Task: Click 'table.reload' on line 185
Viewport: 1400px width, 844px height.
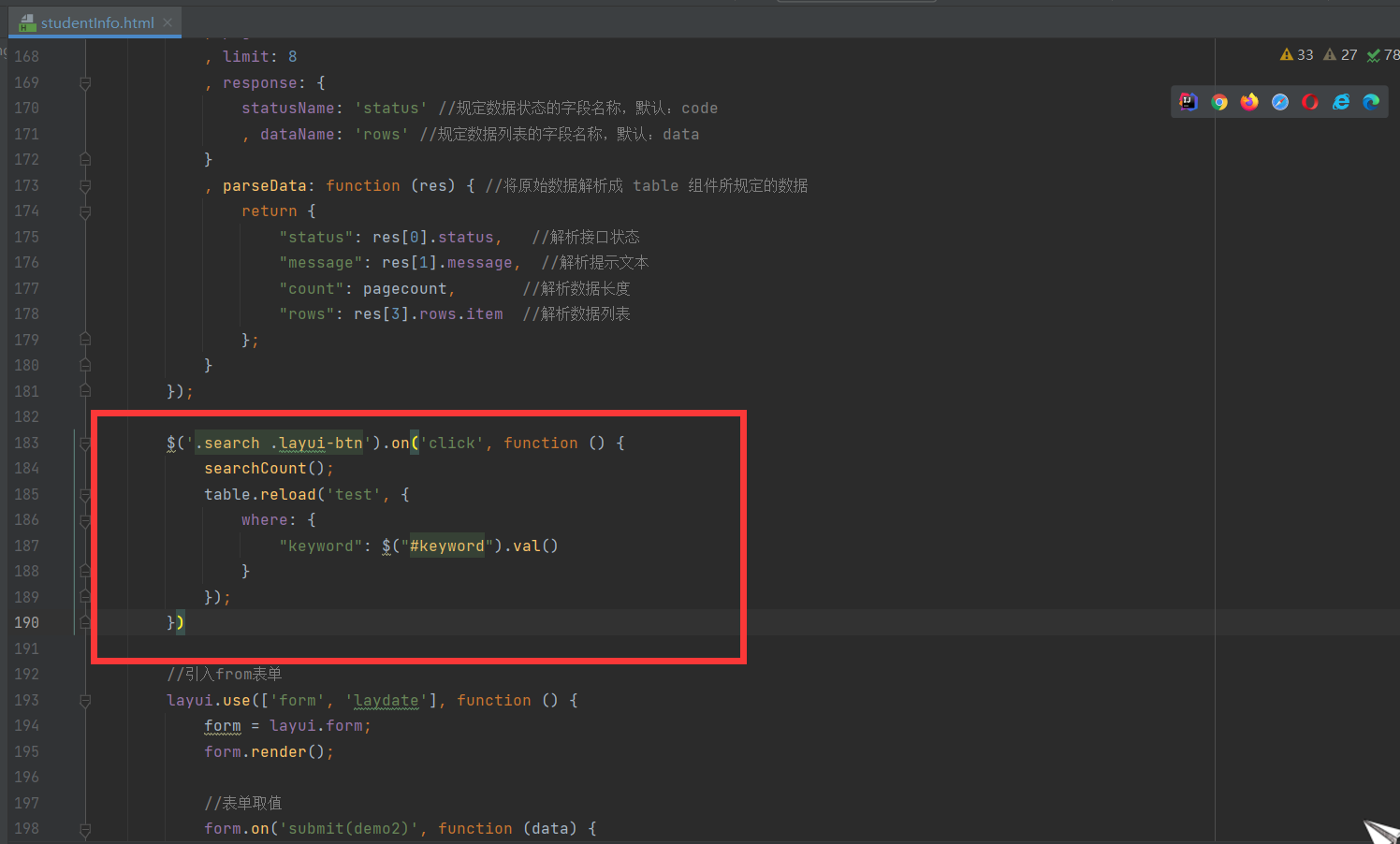Action: [260, 495]
